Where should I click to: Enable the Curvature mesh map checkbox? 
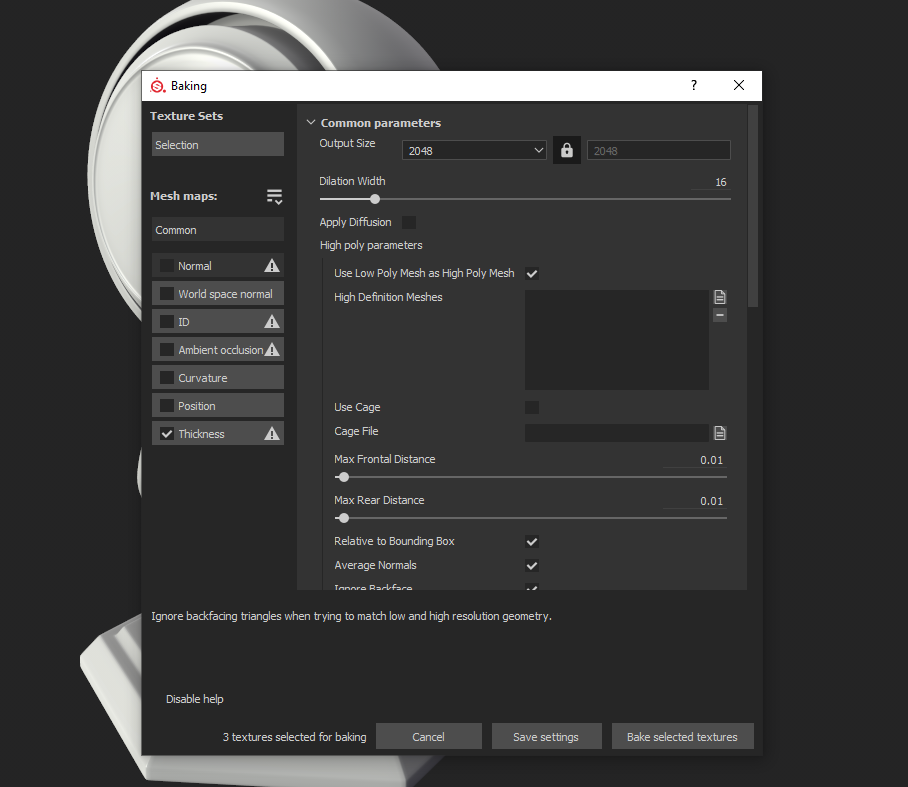tap(167, 378)
